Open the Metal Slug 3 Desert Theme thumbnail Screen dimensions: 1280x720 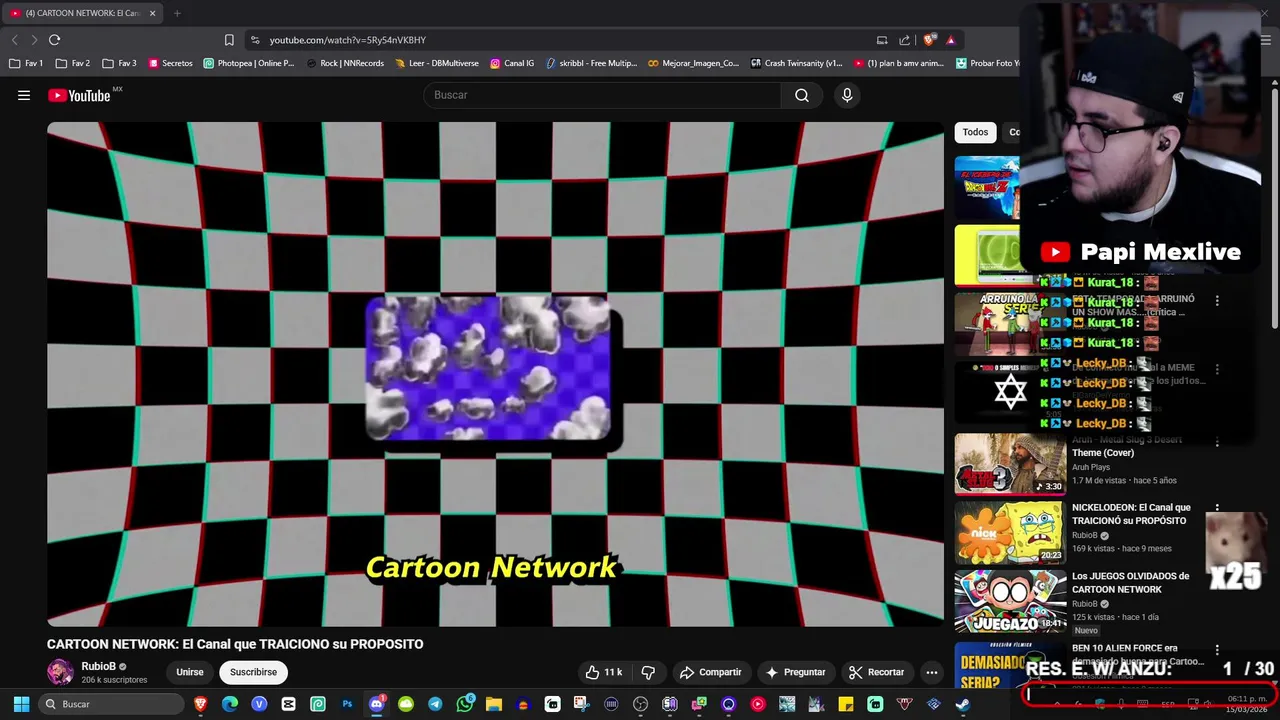(1010, 464)
